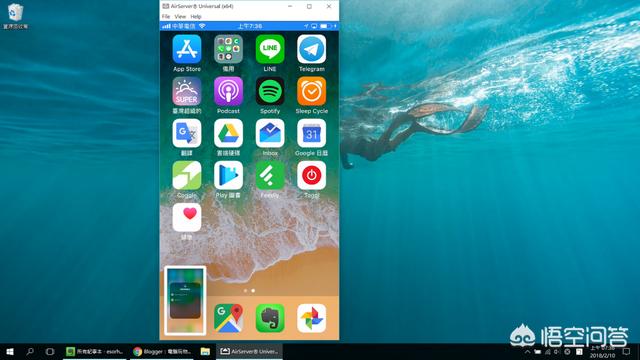This screenshot has width=640, height=360.
Task: Open the Telegram app icon
Action: coord(311,49)
